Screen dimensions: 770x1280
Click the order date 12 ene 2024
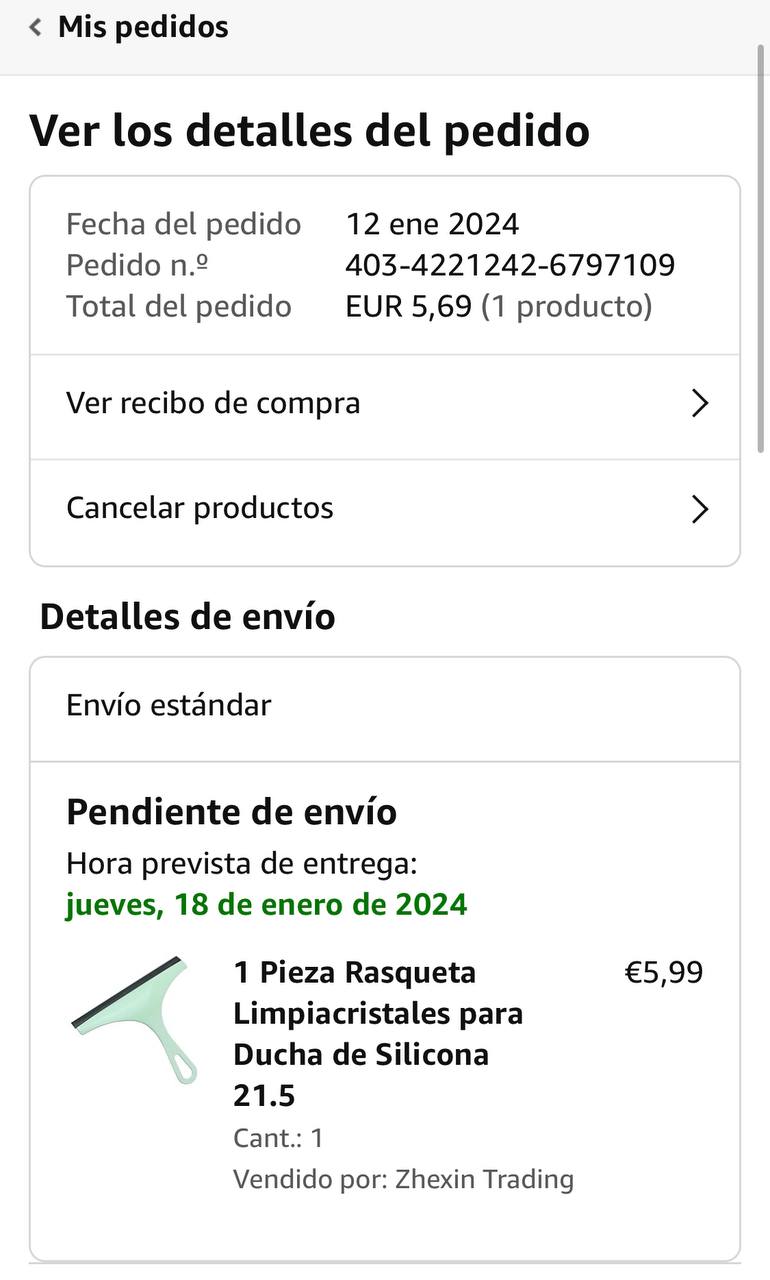pos(432,224)
